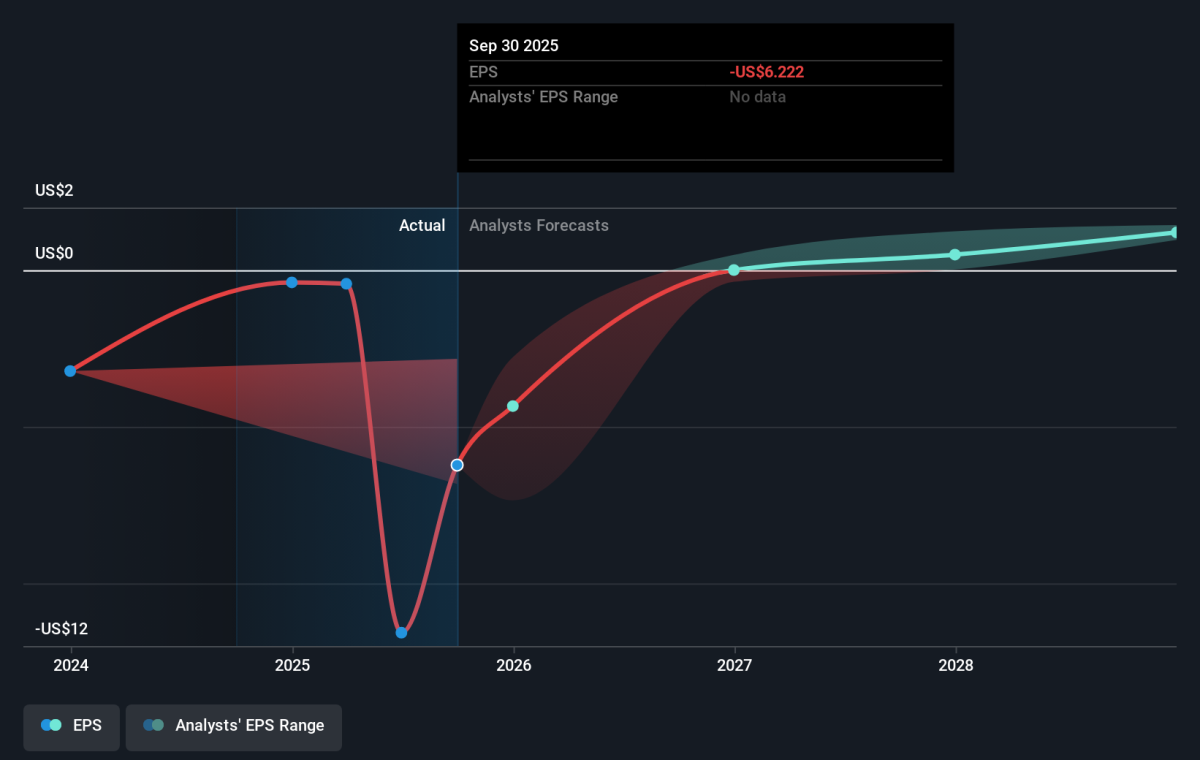Viewport: 1200px width, 760px height.
Task: Select the lowest EPS point near -US$12
Action: click(x=401, y=632)
